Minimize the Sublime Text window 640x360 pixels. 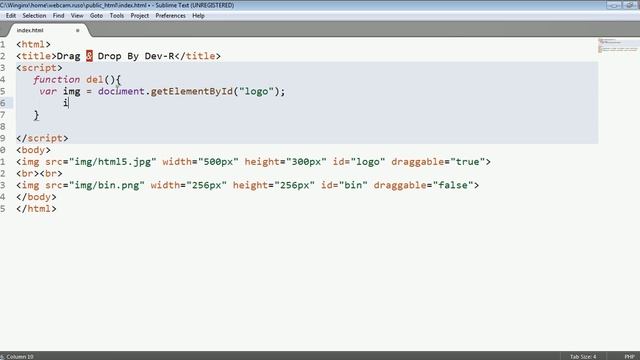pos(613,5)
